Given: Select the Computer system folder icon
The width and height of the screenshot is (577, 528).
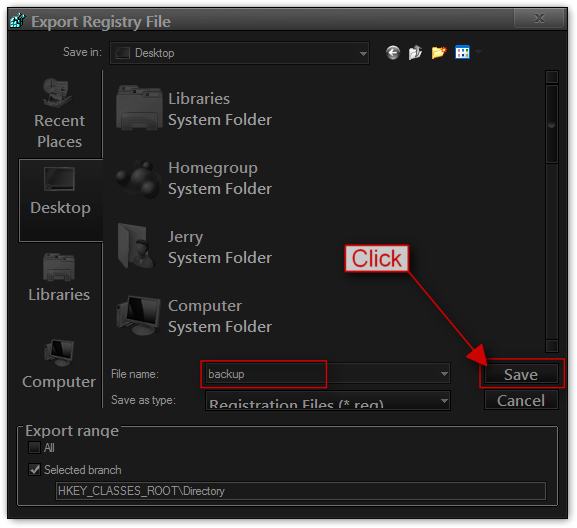Looking at the screenshot, I should point(138,316).
